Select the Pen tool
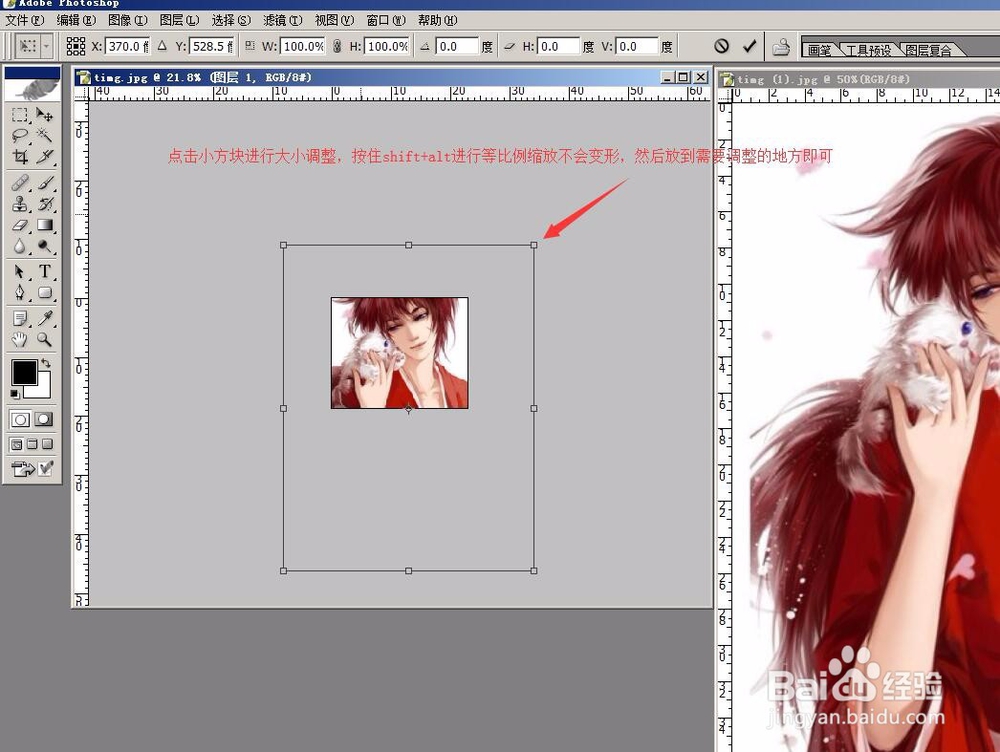 tap(20, 293)
